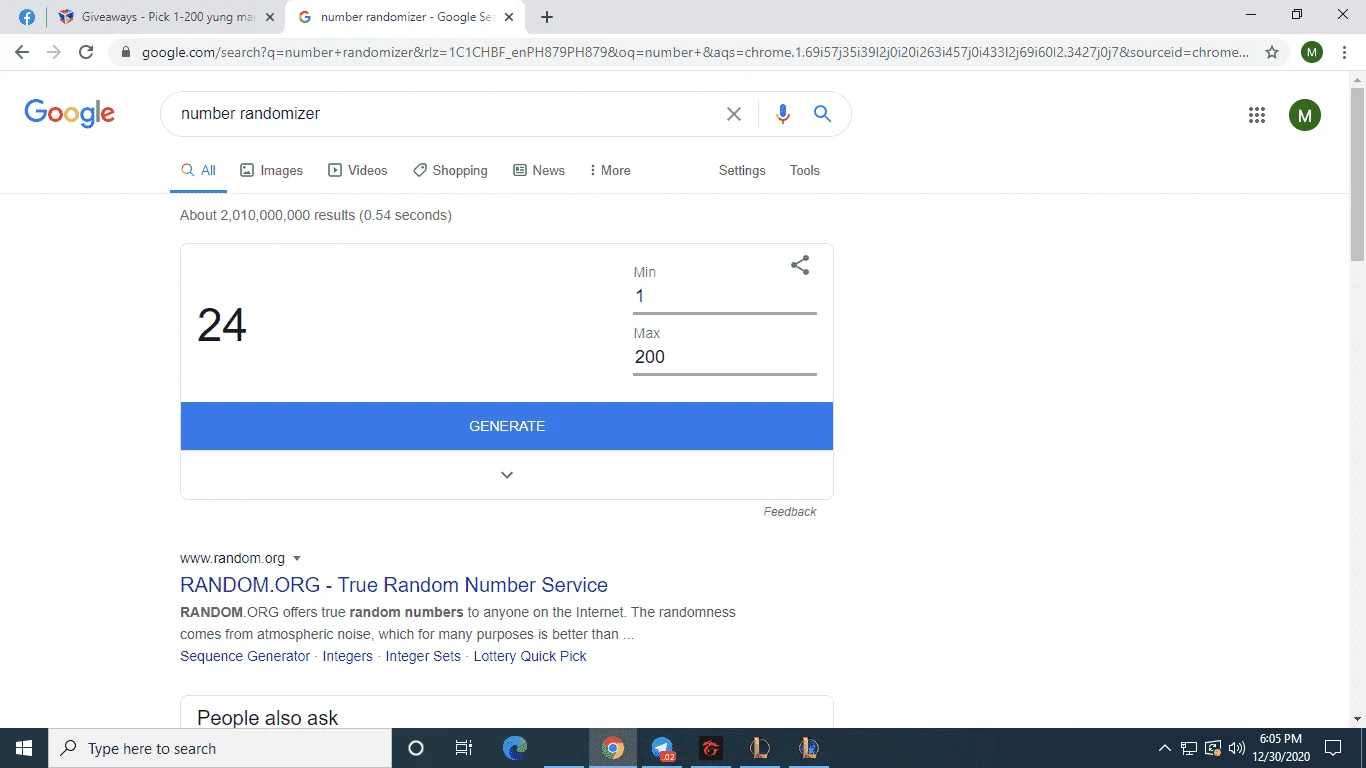Open Sequence Generator sitelink
The width and height of the screenshot is (1366, 768).
tap(245, 656)
